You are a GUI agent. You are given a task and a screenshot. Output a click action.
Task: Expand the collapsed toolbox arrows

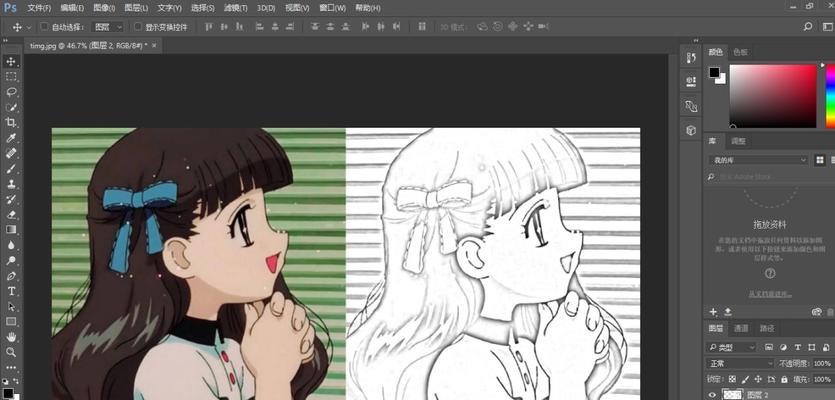[5, 40]
